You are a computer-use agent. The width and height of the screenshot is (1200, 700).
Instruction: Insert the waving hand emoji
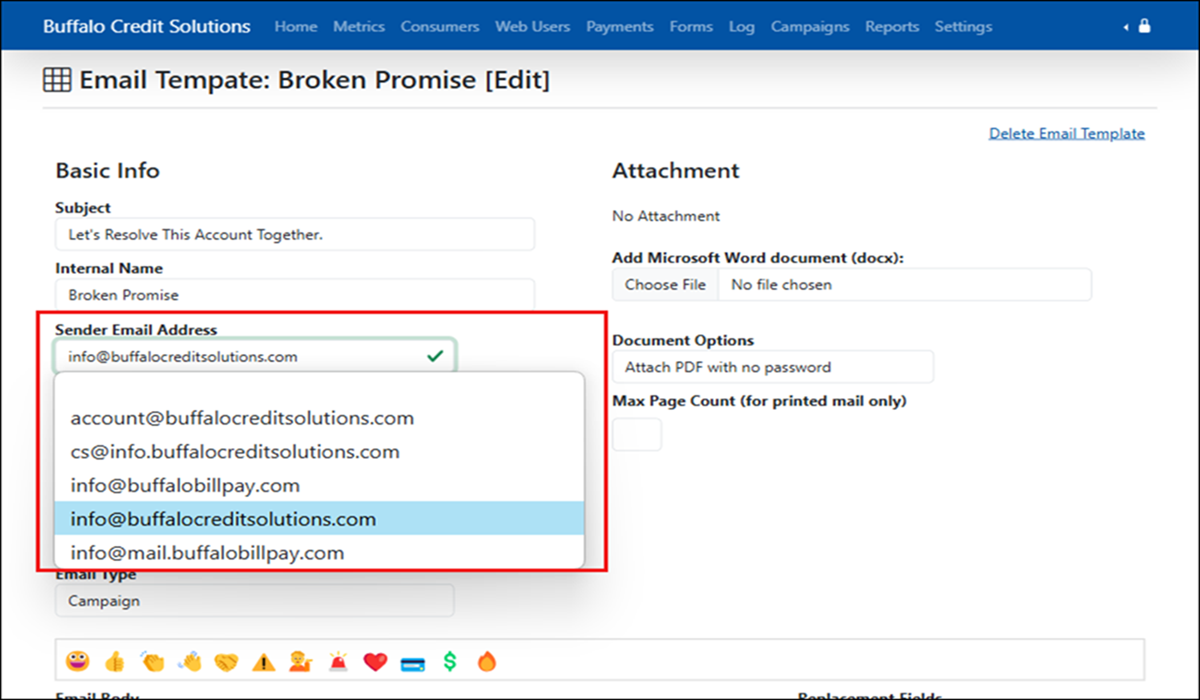click(189, 661)
